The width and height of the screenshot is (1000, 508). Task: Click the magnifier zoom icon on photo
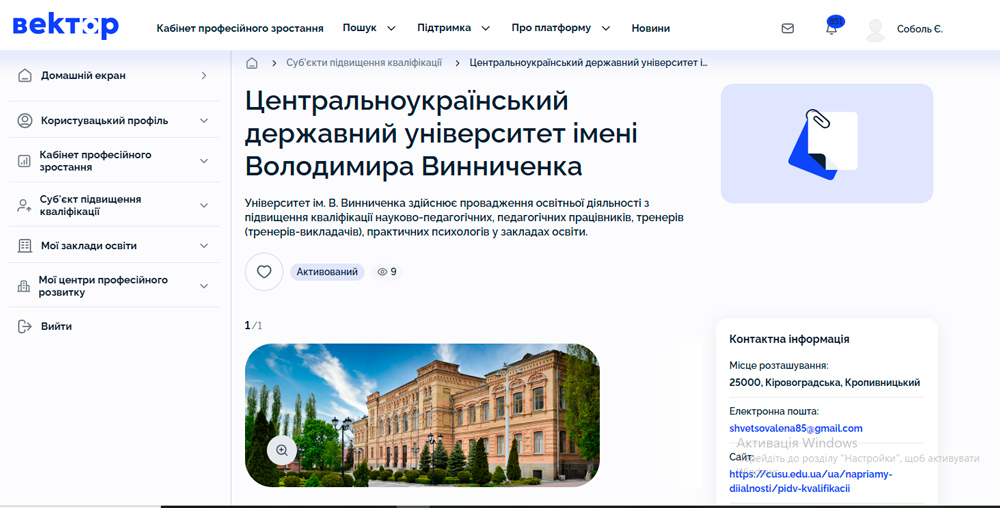pos(282,450)
